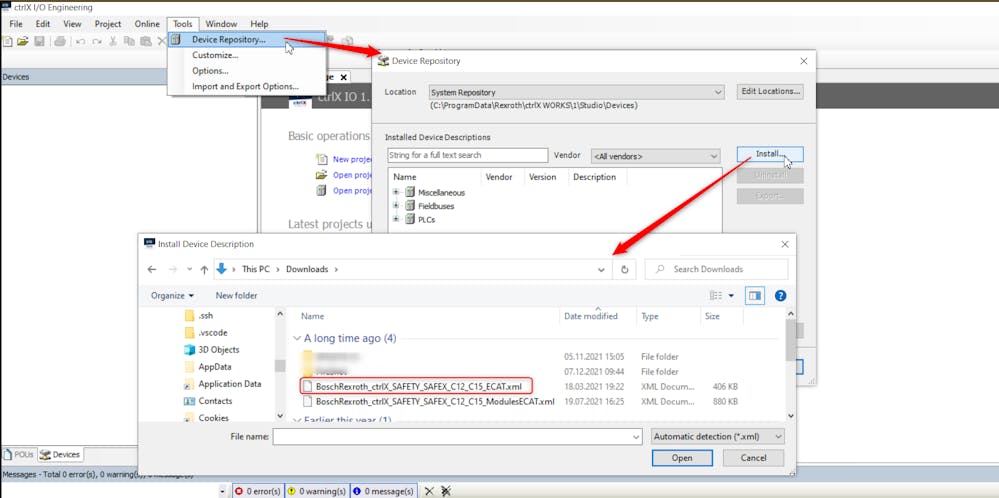
Task: Select Application Data in navigation pane
Action: (223, 384)
